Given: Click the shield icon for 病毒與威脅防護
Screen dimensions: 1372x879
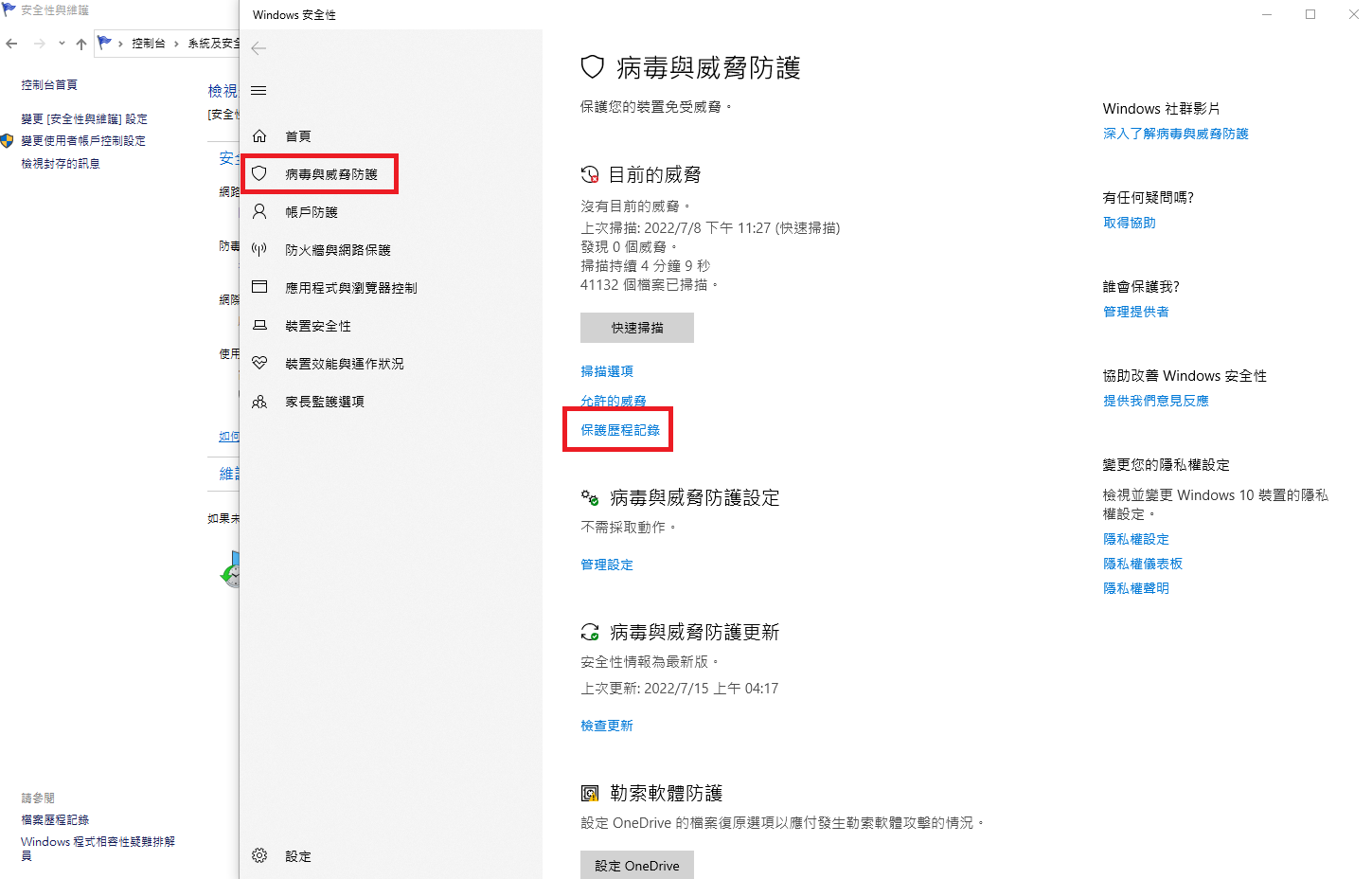Looking at the screenshot, I should click(259, 174).
